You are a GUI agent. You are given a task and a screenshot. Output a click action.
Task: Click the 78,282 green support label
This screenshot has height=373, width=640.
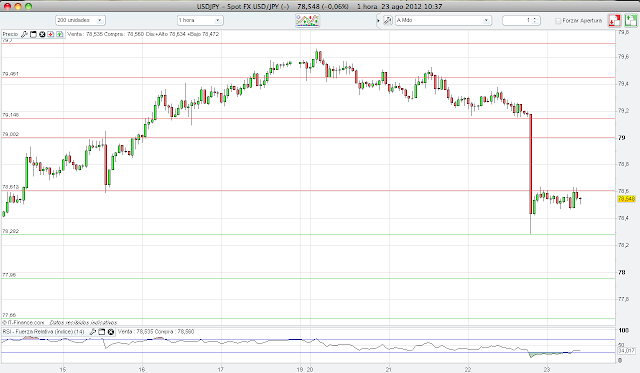click(x=11, y=231)
